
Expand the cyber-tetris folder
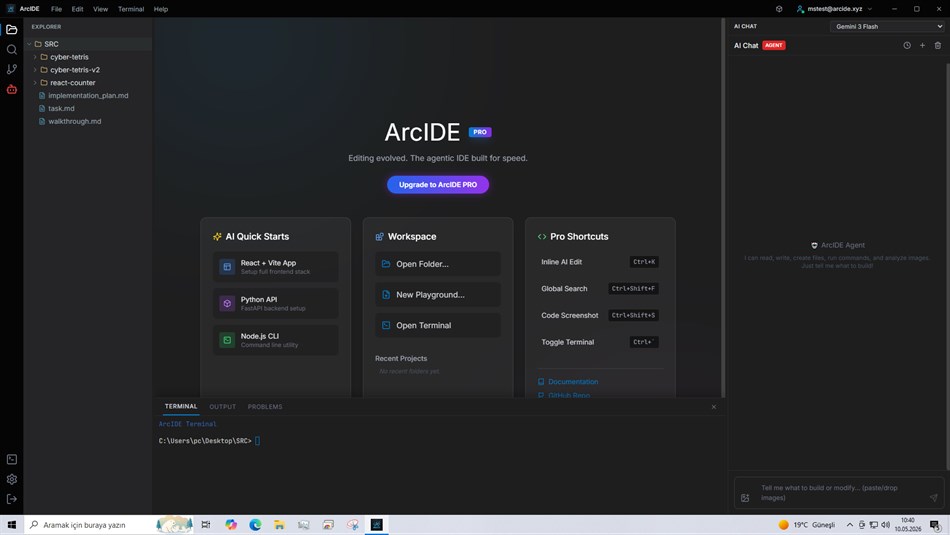[35, 57]
